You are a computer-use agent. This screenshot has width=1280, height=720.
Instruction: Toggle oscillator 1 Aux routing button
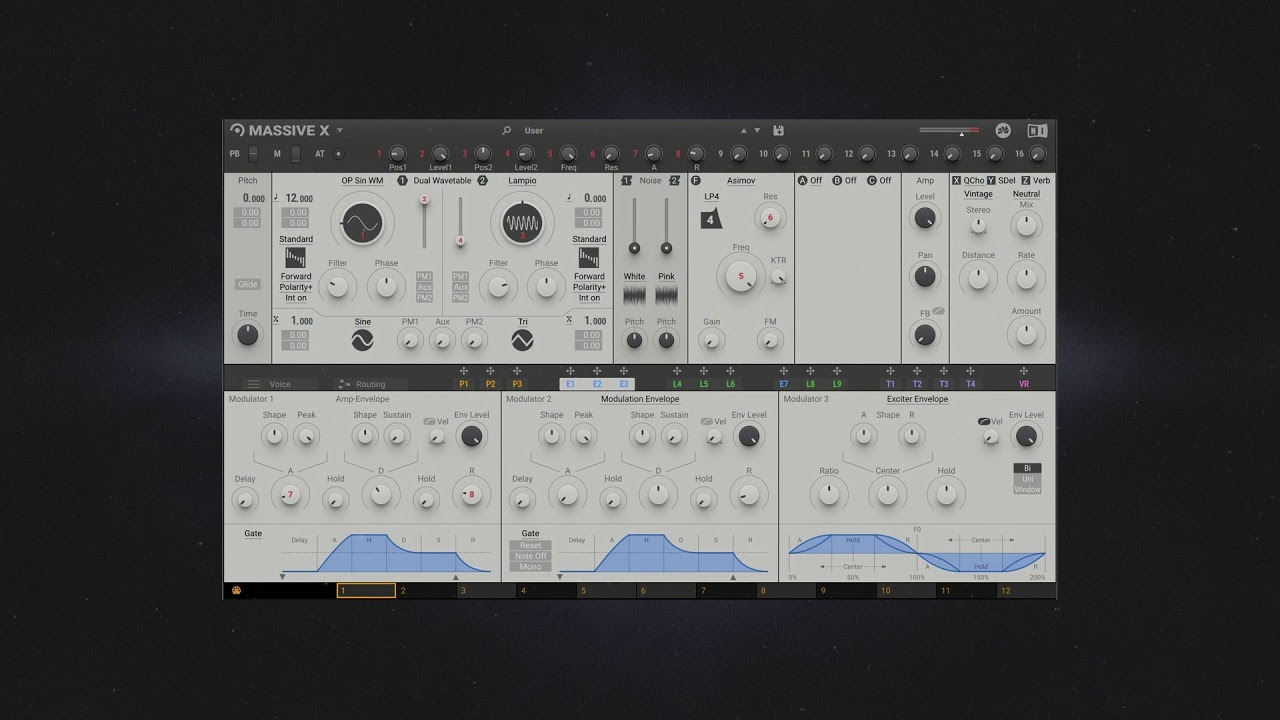pyautogui.click(x=425, y=287)
